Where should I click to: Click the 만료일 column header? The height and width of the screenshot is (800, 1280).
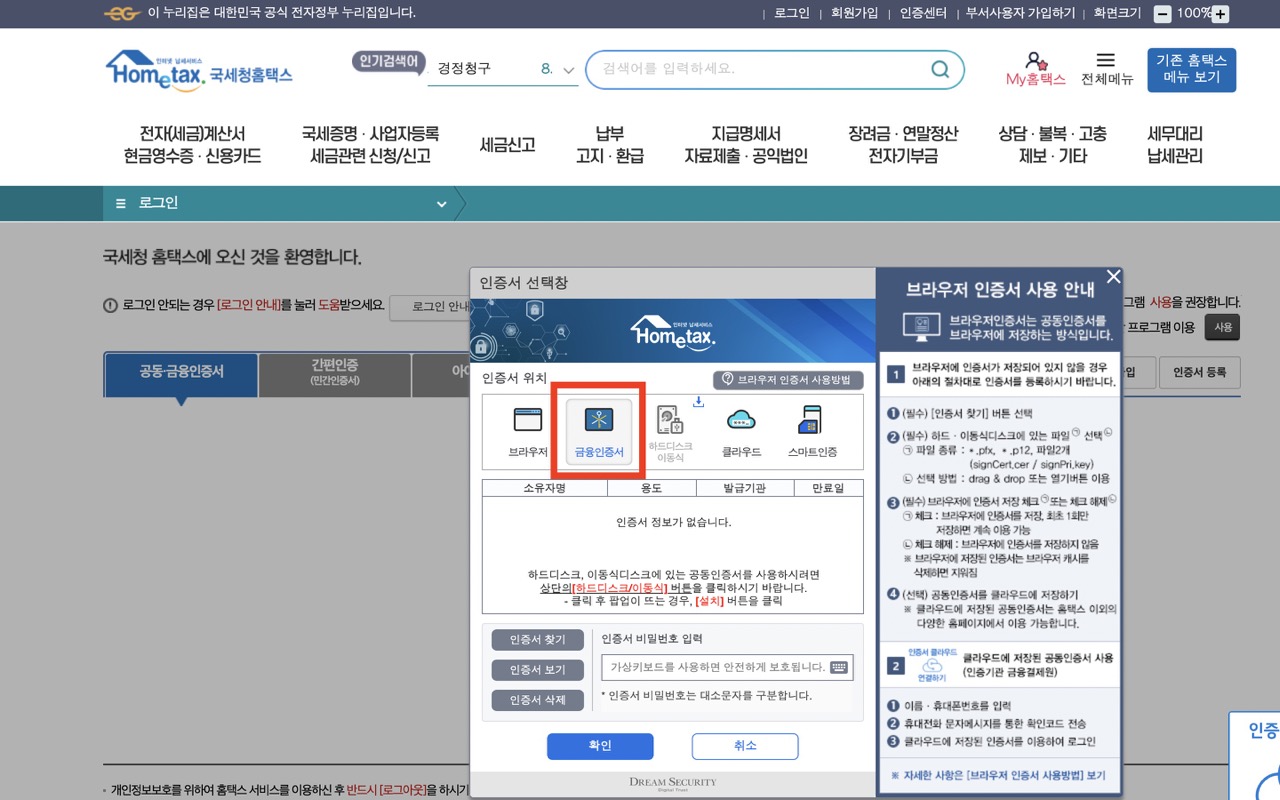click(x=829, y=488)
